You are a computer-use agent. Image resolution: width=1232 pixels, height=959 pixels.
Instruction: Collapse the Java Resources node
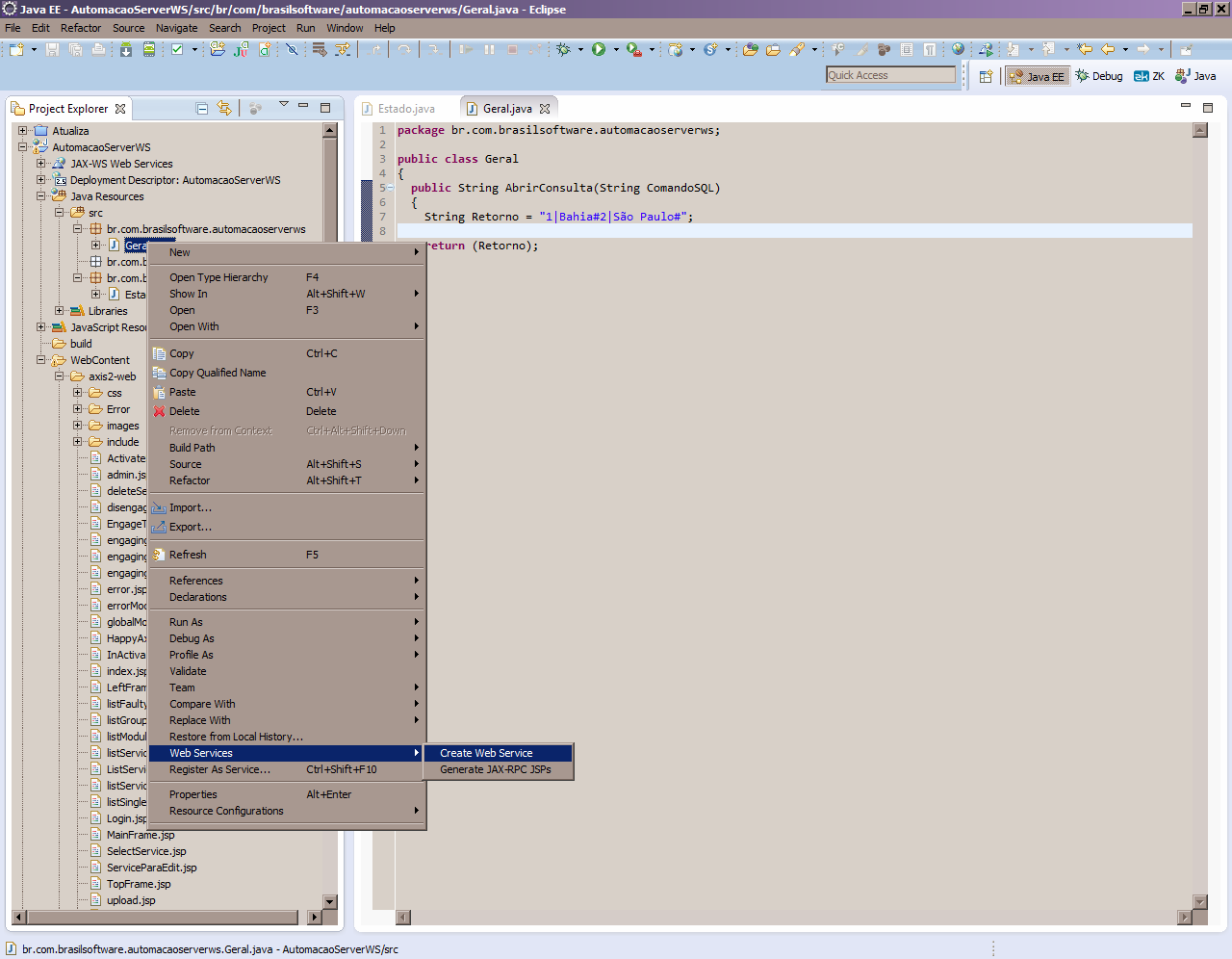pos(41,195)
